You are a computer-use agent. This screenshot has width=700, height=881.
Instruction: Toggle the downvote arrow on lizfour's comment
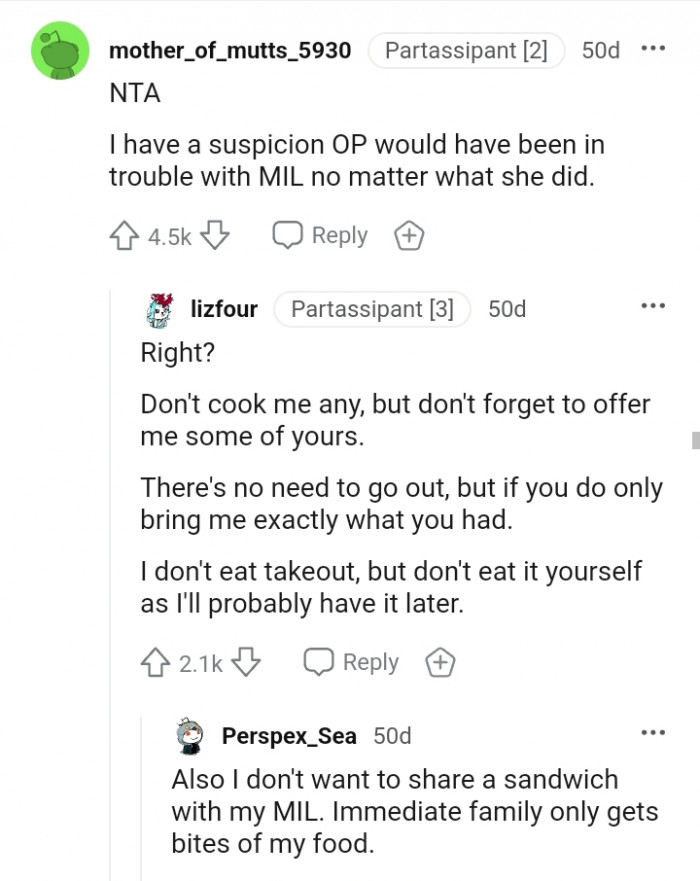point(247,662)
